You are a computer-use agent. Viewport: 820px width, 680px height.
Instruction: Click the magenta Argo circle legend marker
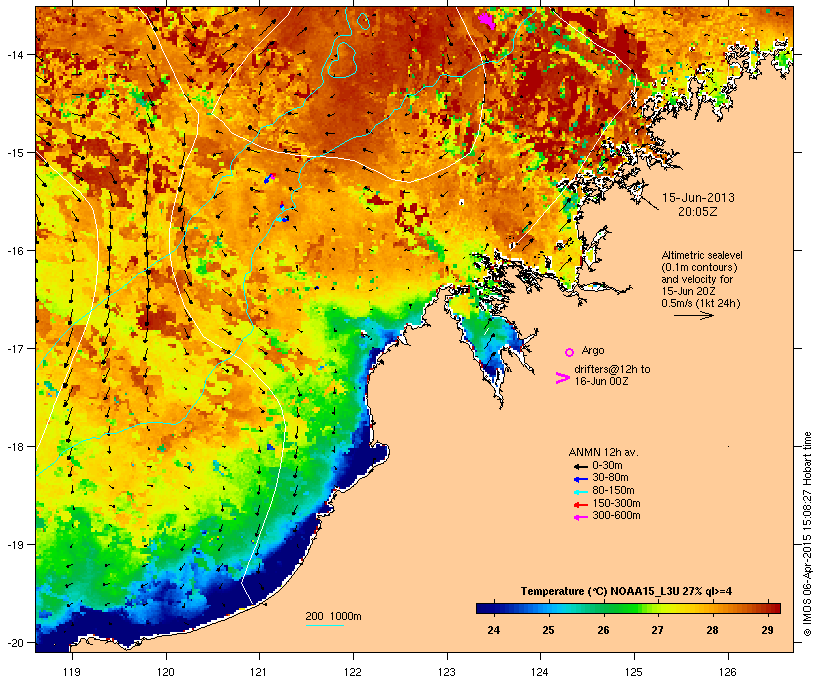(570, 352)
